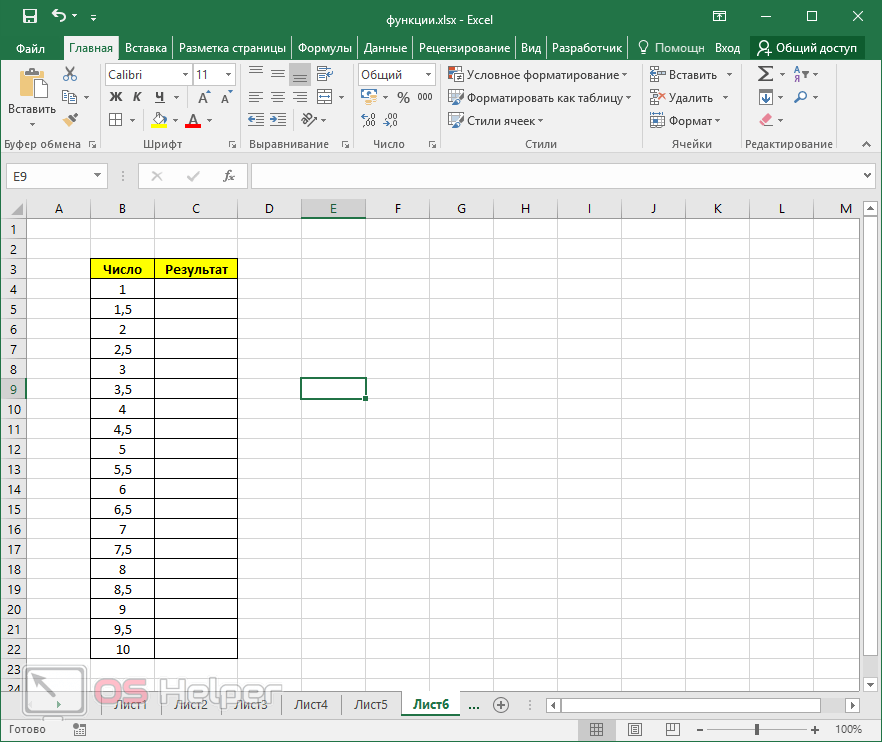Switch to the Данные ribbon tab
882x742 pixels.
[385, 48]
